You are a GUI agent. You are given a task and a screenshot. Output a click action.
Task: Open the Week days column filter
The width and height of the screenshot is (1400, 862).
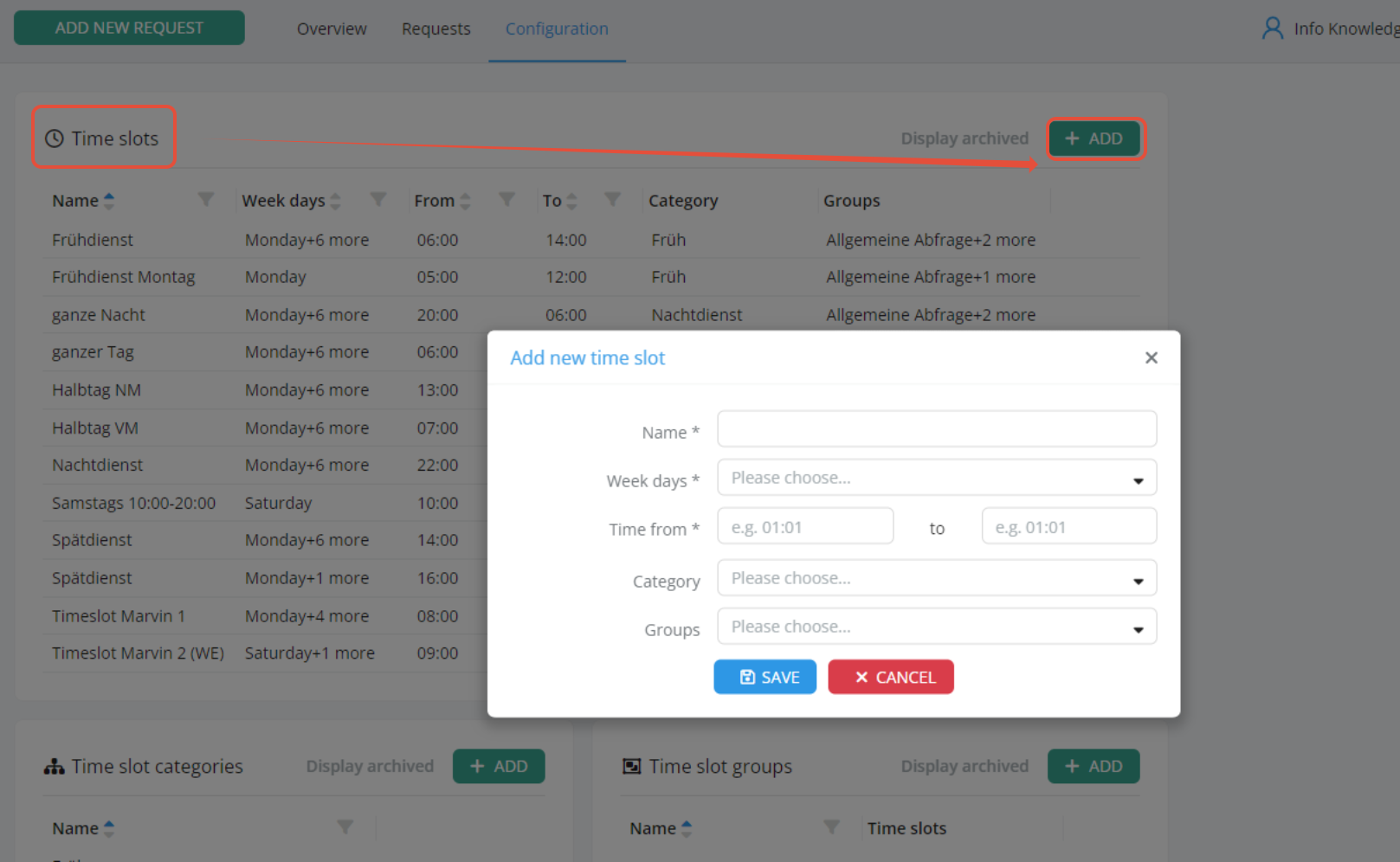[x=378, y=200]
